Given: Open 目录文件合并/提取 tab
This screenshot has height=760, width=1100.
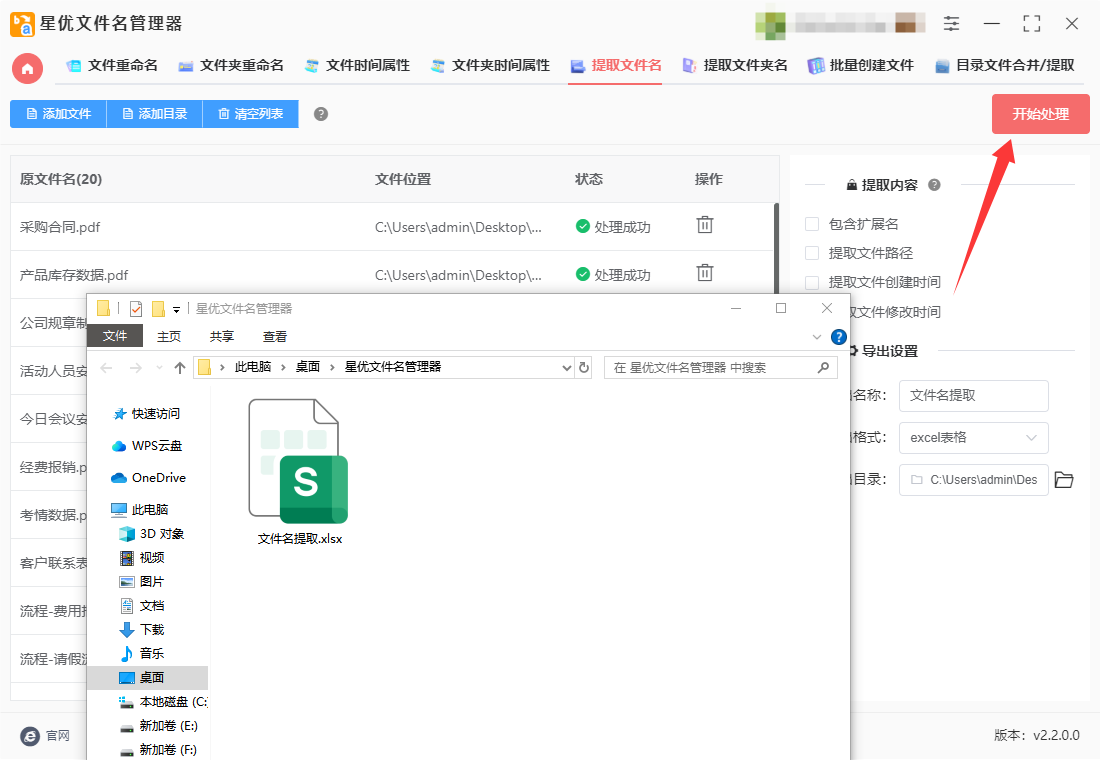Looking at the screenshot, I should [1005, 65].
